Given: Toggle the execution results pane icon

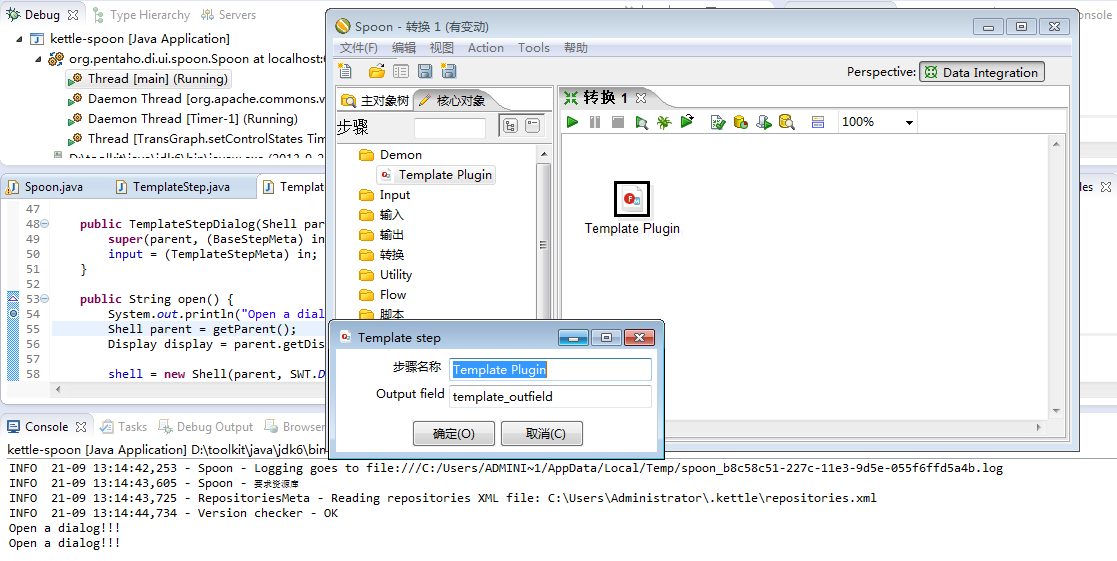Looking at the screenshot, I should click(x=818, y=122).
